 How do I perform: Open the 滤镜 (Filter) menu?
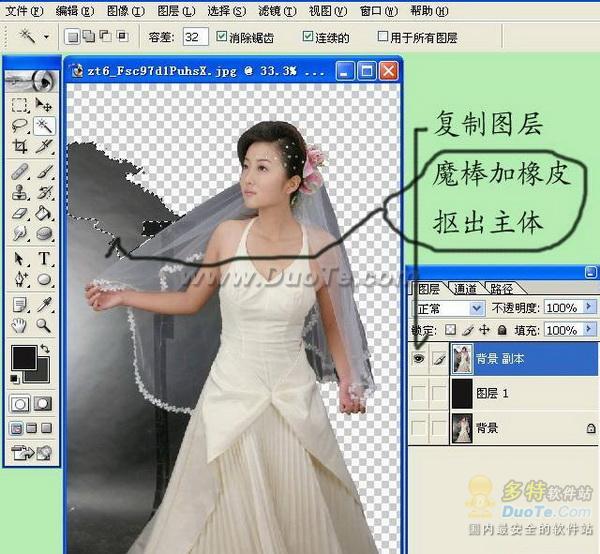point(277,11)
